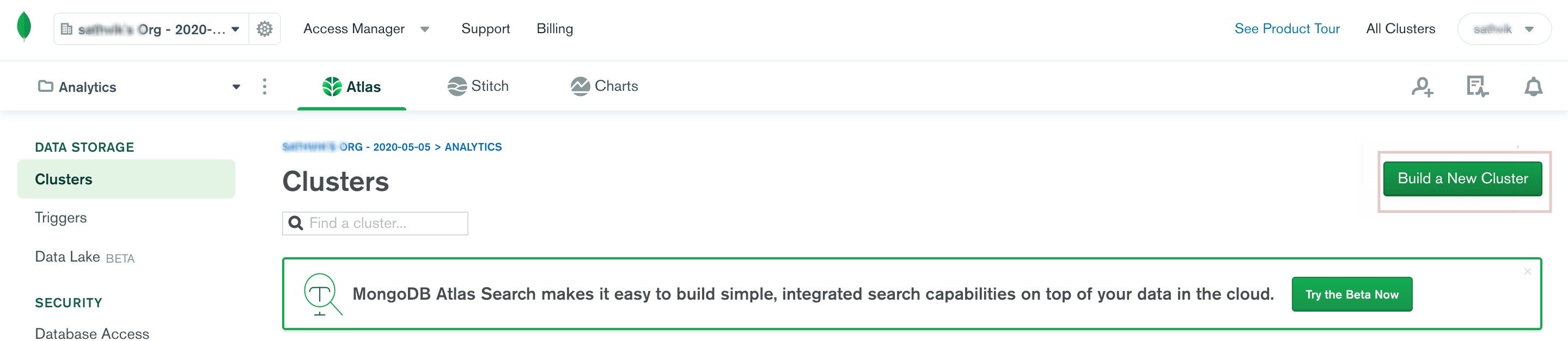The height and width of the screenshot is (341, 1568).
Task: Click Try the Beta Now
Action: 1352,294
